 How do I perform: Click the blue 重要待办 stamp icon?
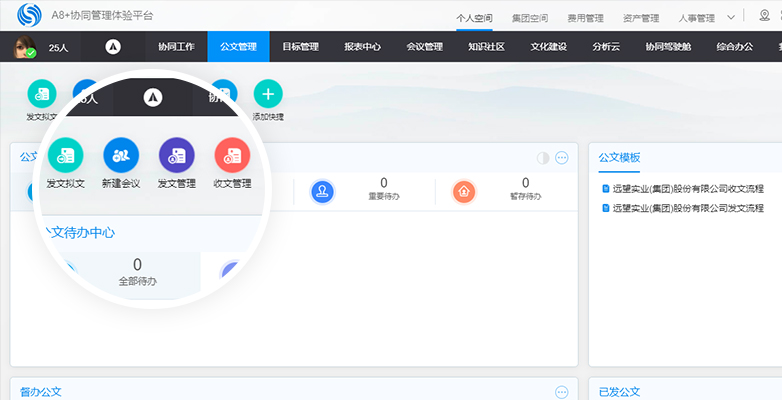coord(322,191)
